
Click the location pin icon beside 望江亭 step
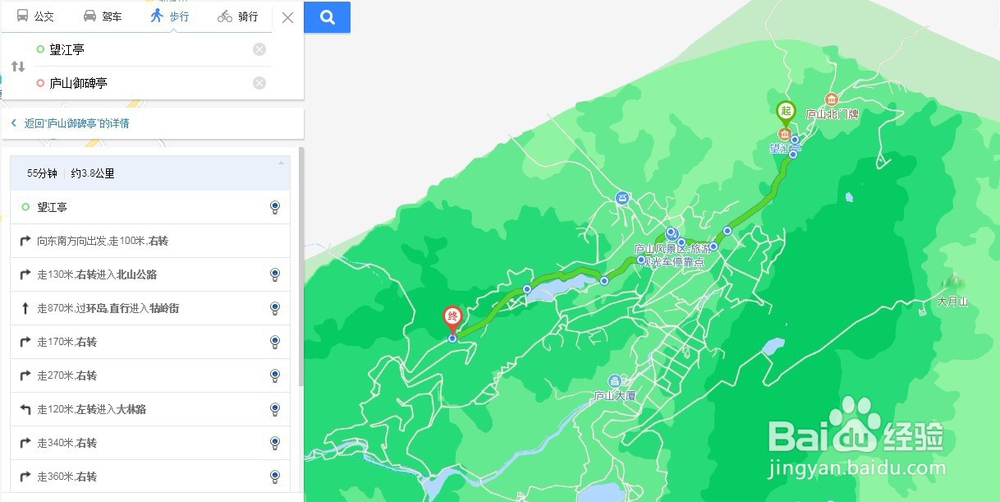pyautogui.click(x=275, y=207)
